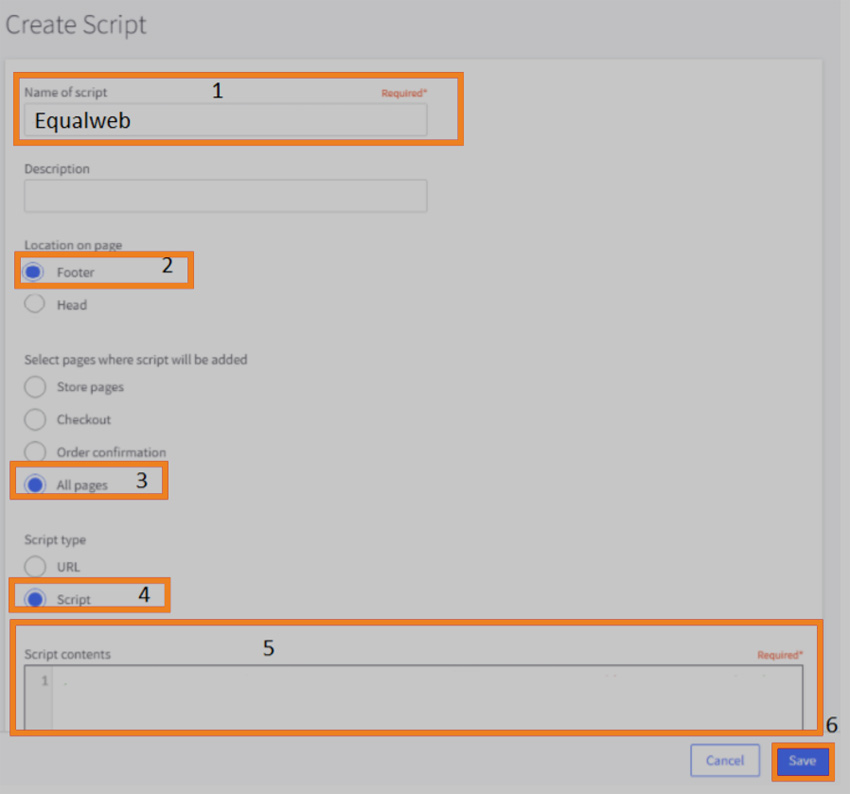Image resolution: width=850 pixels, height=794 pixels.
Task: Click the 'Location on page' label
Action: [x=73, y=245]
